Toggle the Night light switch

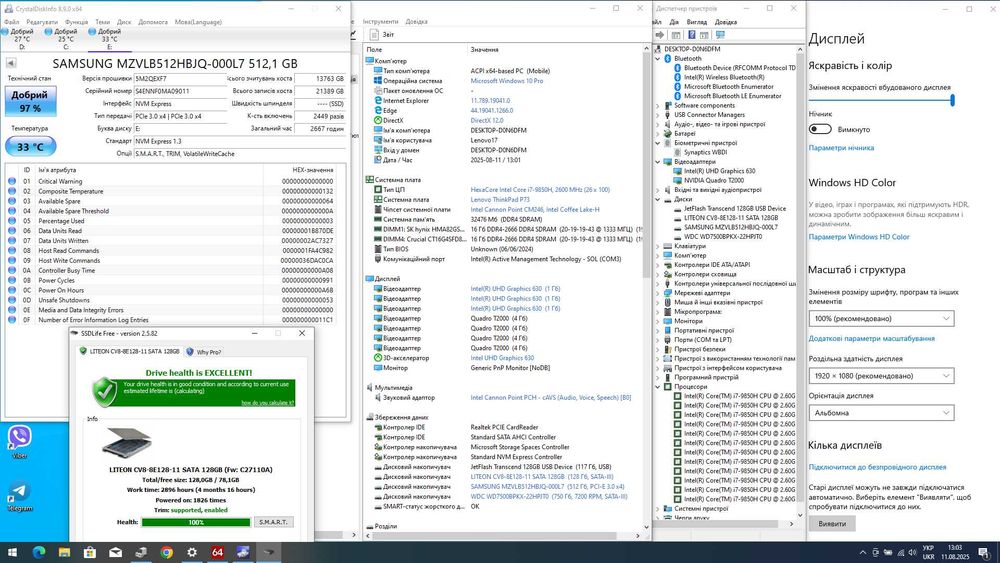820,129
